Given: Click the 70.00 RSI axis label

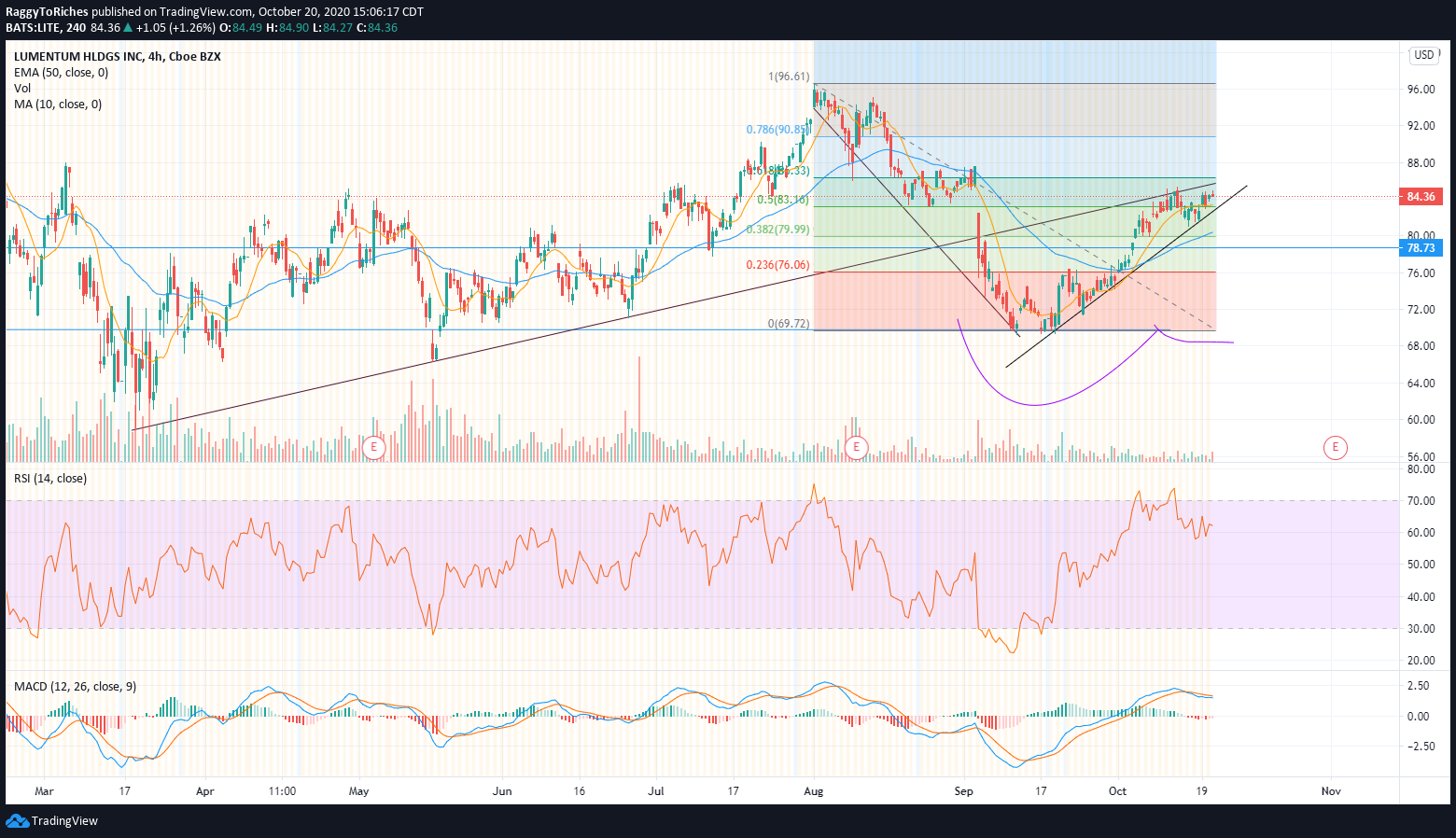Looking at the screenshot, I should (1421, 501).
